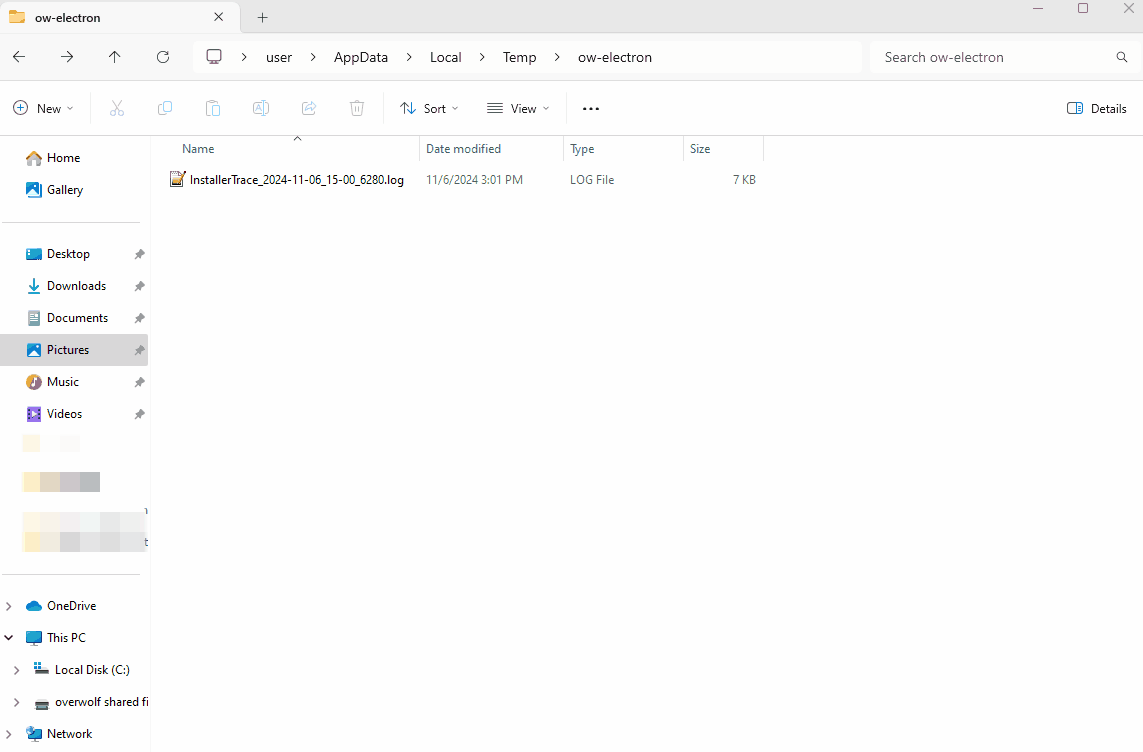Navigate to AppData in breadcrumb
The height and width of the screenshot is (752, 1143).
tap(361, 58)
